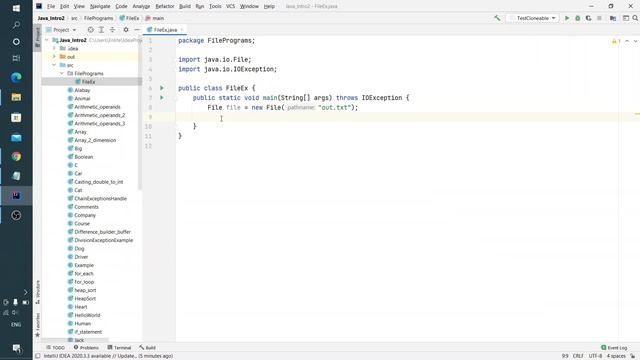The image size is (640, 360).
Task: Open the TODO tool window
Action: [x=56, y=348]
